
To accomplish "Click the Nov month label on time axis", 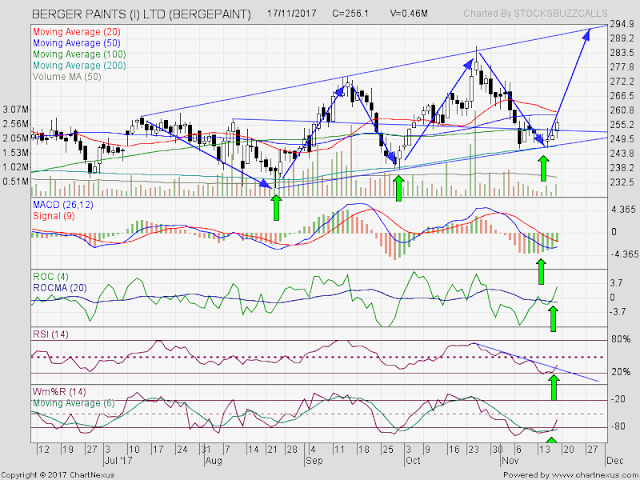I will [x=510, y=461].
